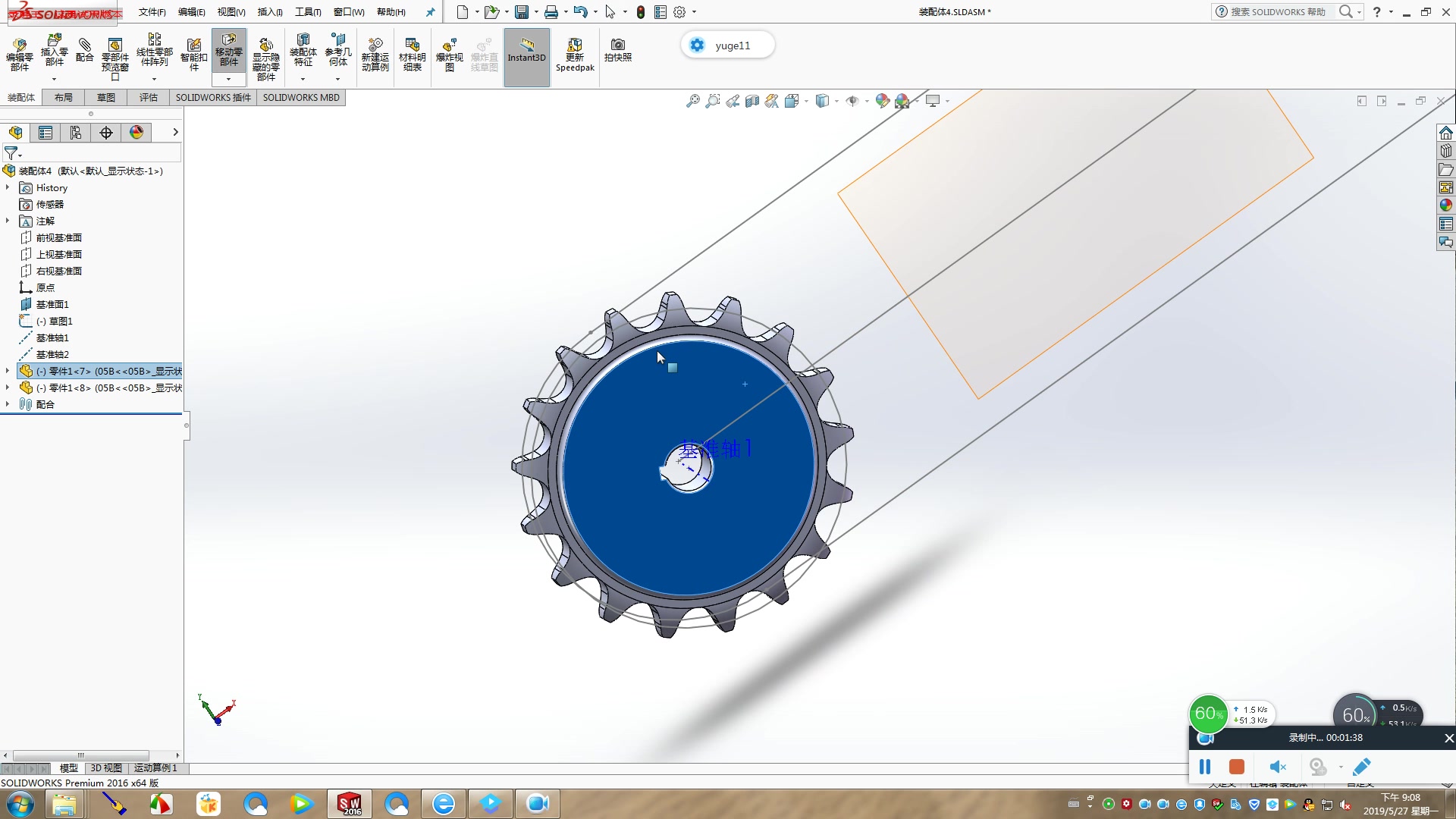Image resolution: width=1456 pixels, height=819 pixels.
Task: Pause the active recording
Action: tap(1206, 765)
